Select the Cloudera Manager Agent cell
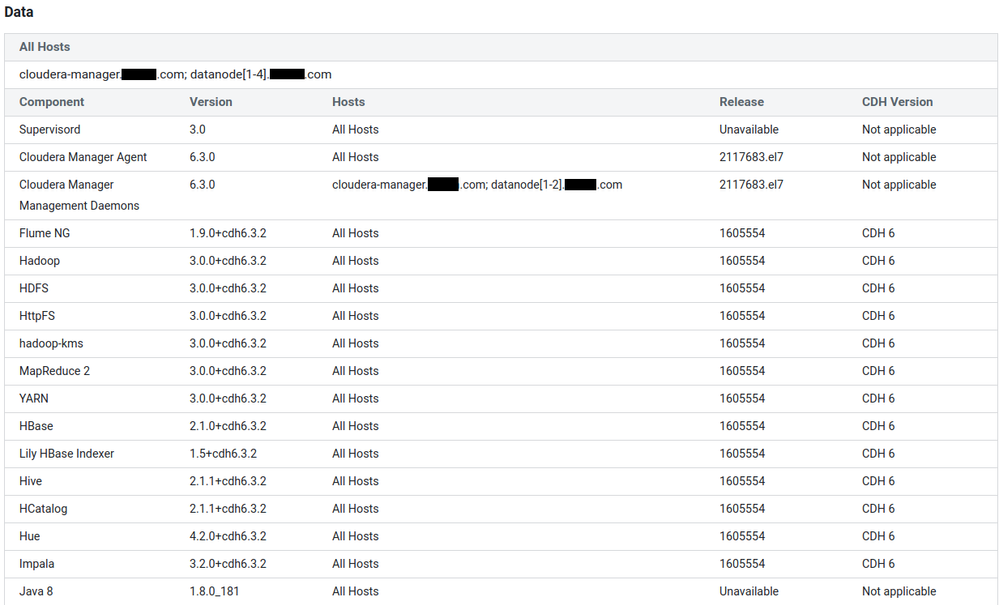This screenshot has height=605, width=999. (x=83, y=157)
